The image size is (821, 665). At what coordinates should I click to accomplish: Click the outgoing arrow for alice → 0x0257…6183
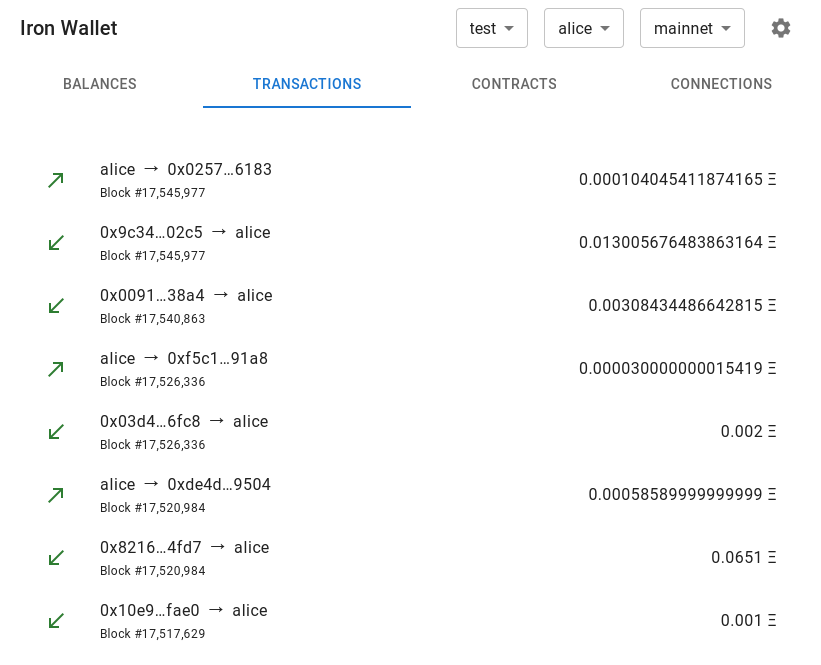click(56, 179)
